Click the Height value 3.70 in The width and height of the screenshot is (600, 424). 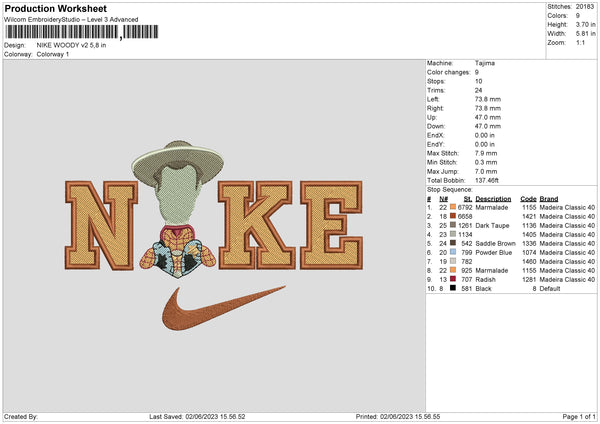coord(586,24)
